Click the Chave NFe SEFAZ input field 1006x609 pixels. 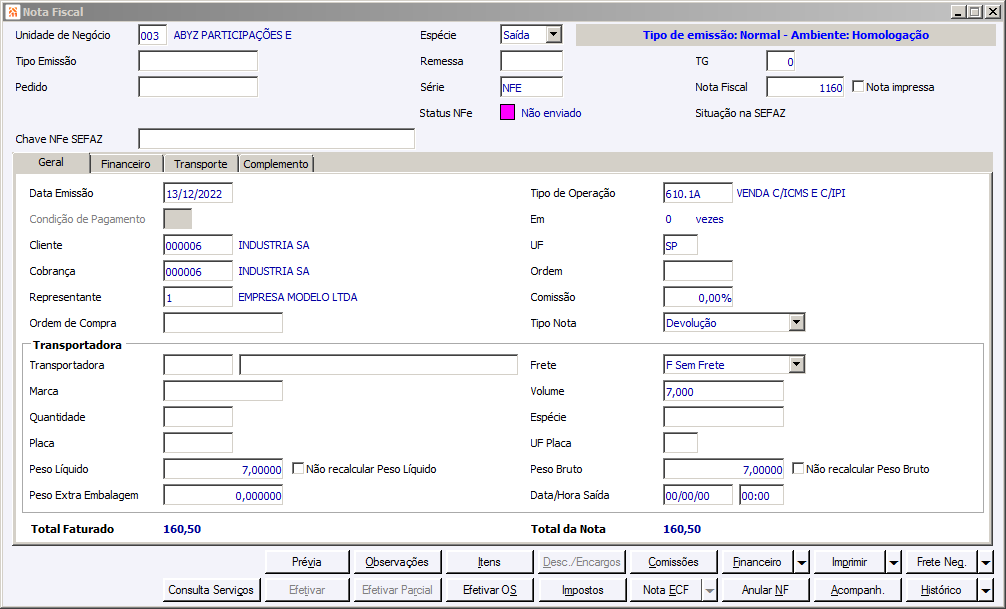276,139
